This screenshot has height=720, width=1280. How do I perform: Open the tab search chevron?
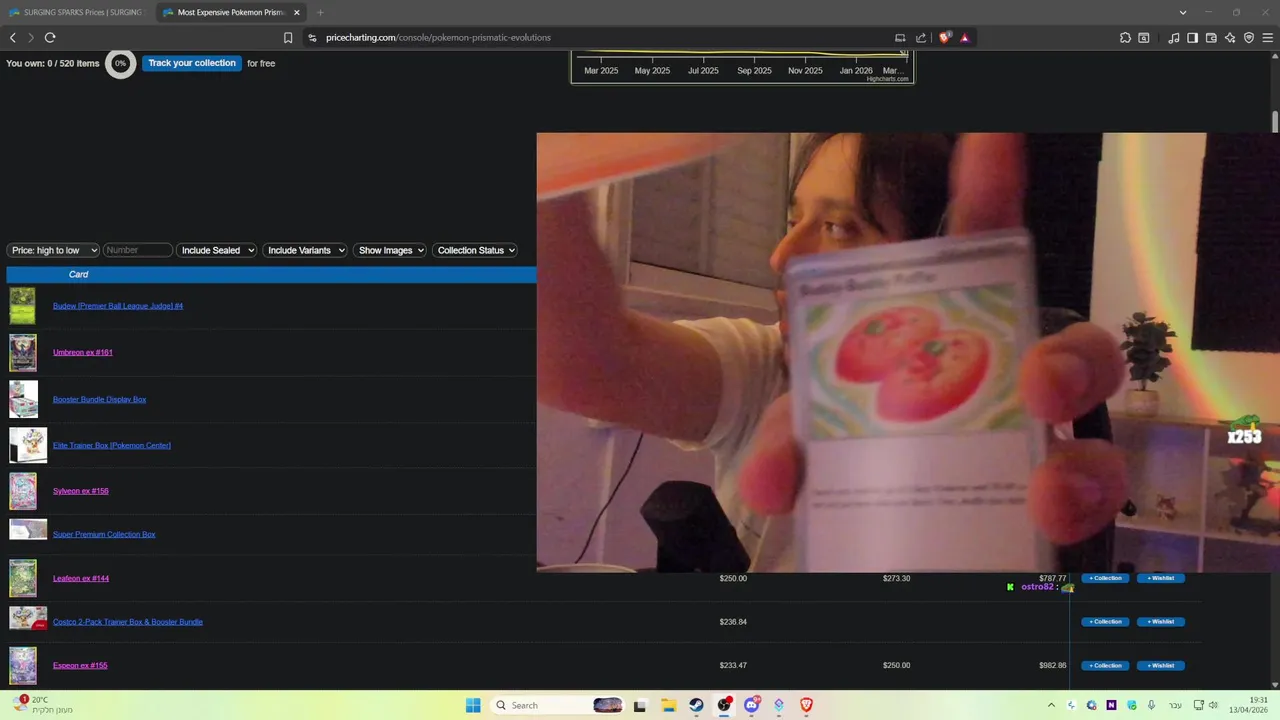click(1183, 13)
